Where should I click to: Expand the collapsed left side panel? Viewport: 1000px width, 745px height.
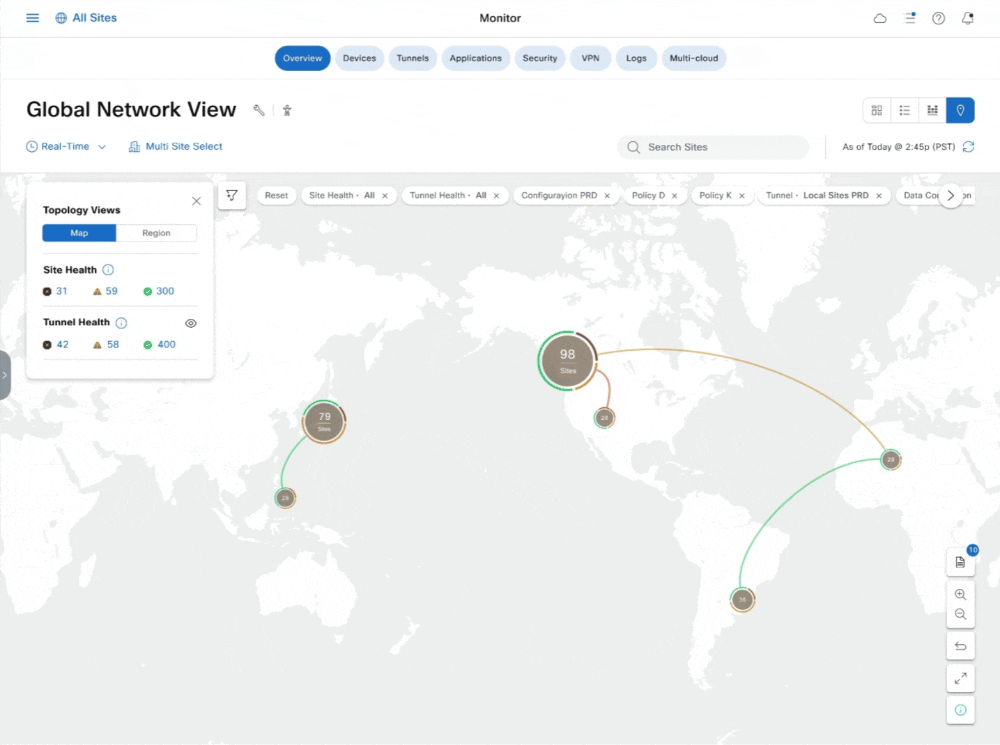click(5, 375)
